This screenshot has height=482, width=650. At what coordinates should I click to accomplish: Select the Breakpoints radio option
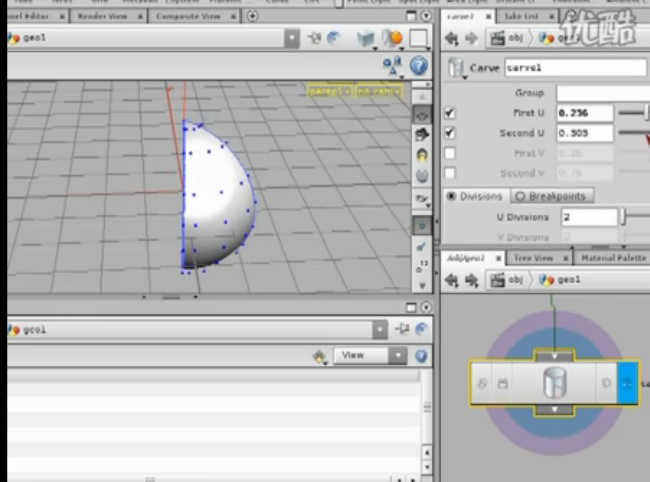552,196
